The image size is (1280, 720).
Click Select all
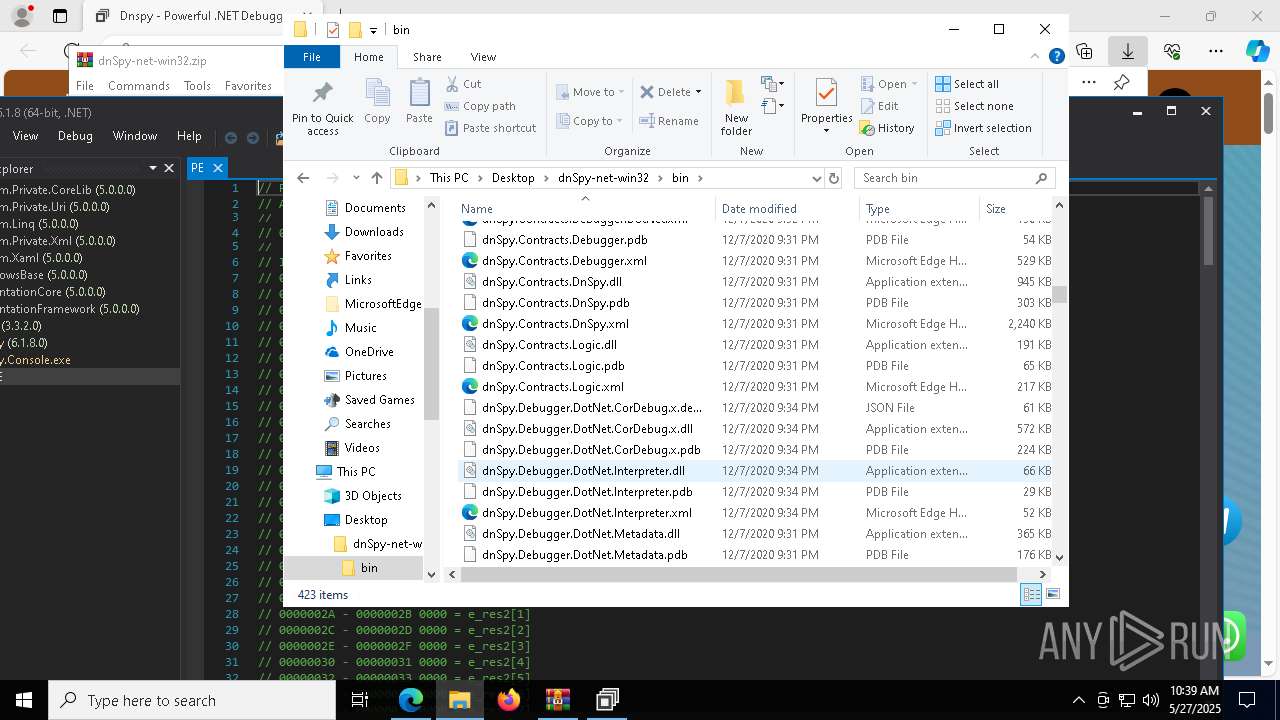967,84
